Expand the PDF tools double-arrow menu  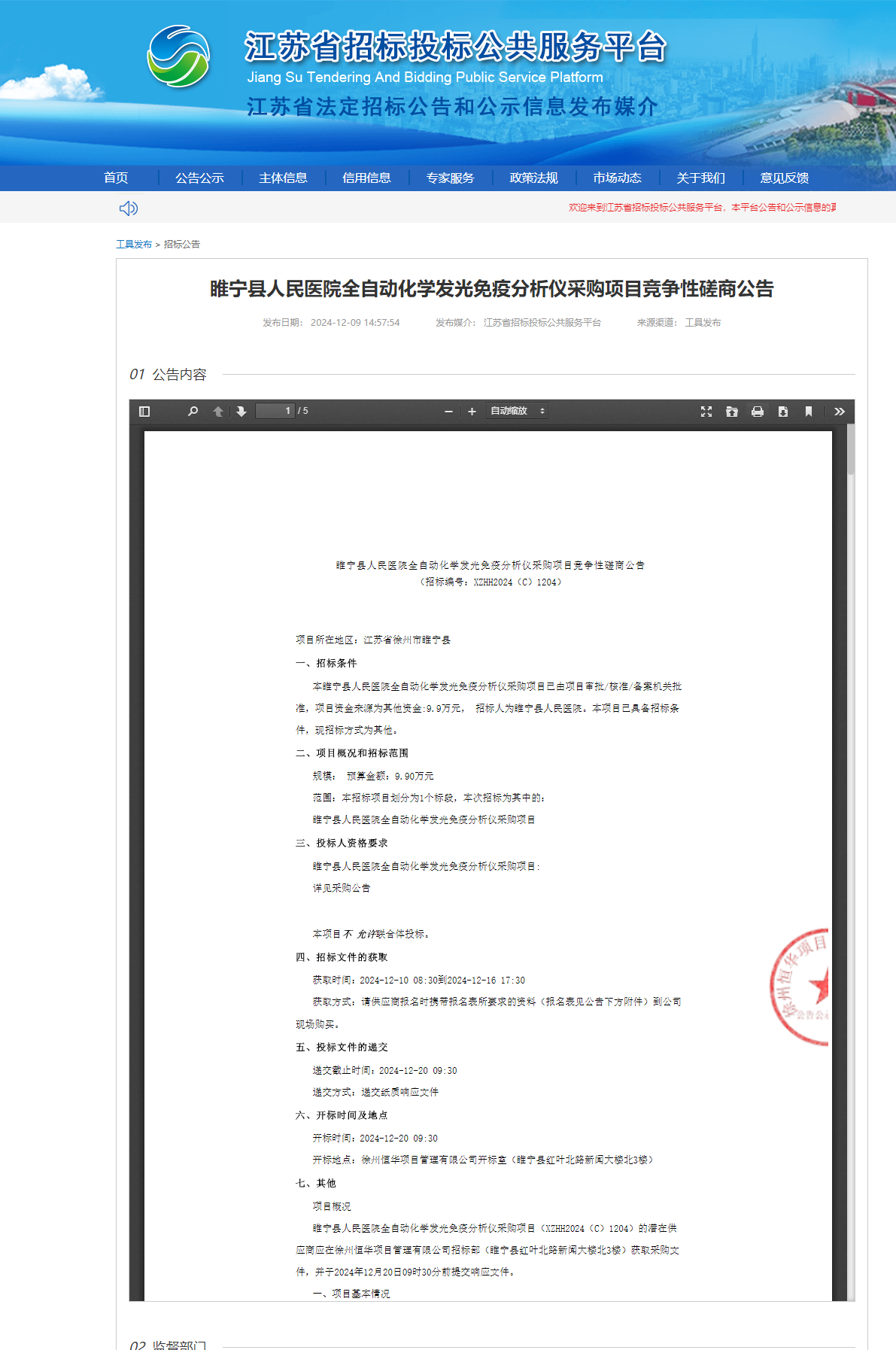(x=840, y=412)
